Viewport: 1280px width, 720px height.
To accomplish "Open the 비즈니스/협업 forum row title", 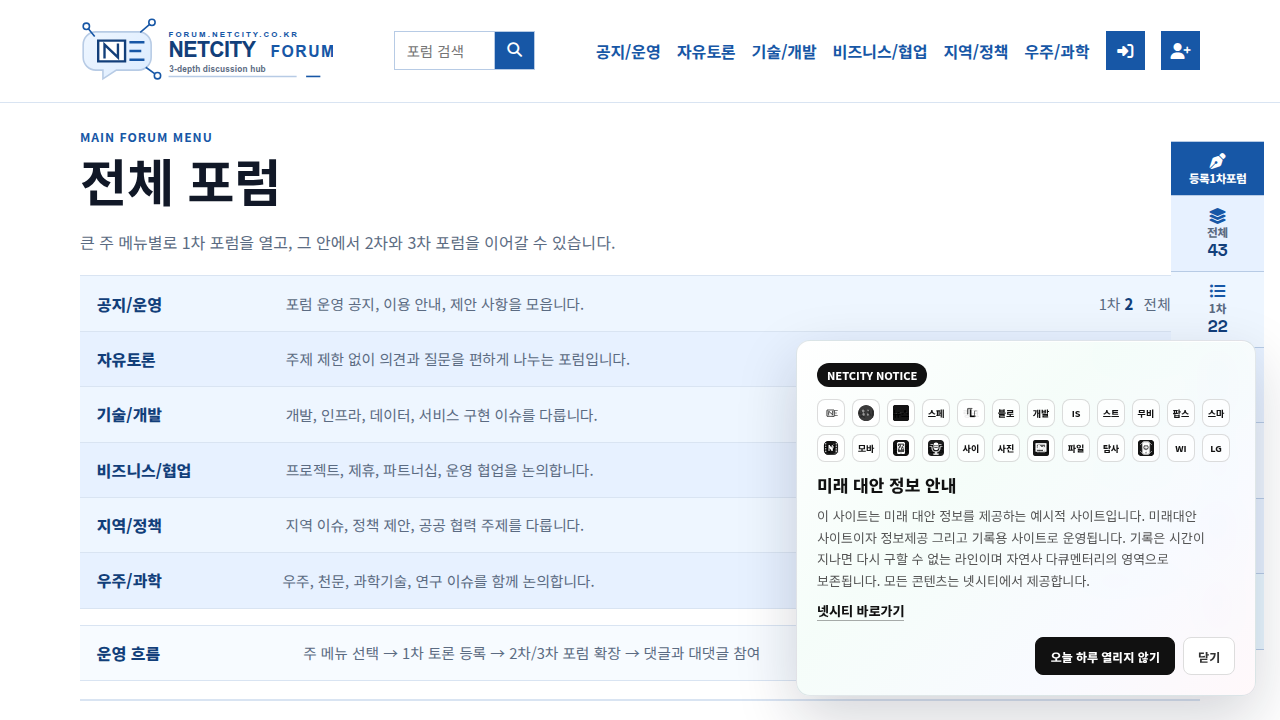I will tap(144, 470).
